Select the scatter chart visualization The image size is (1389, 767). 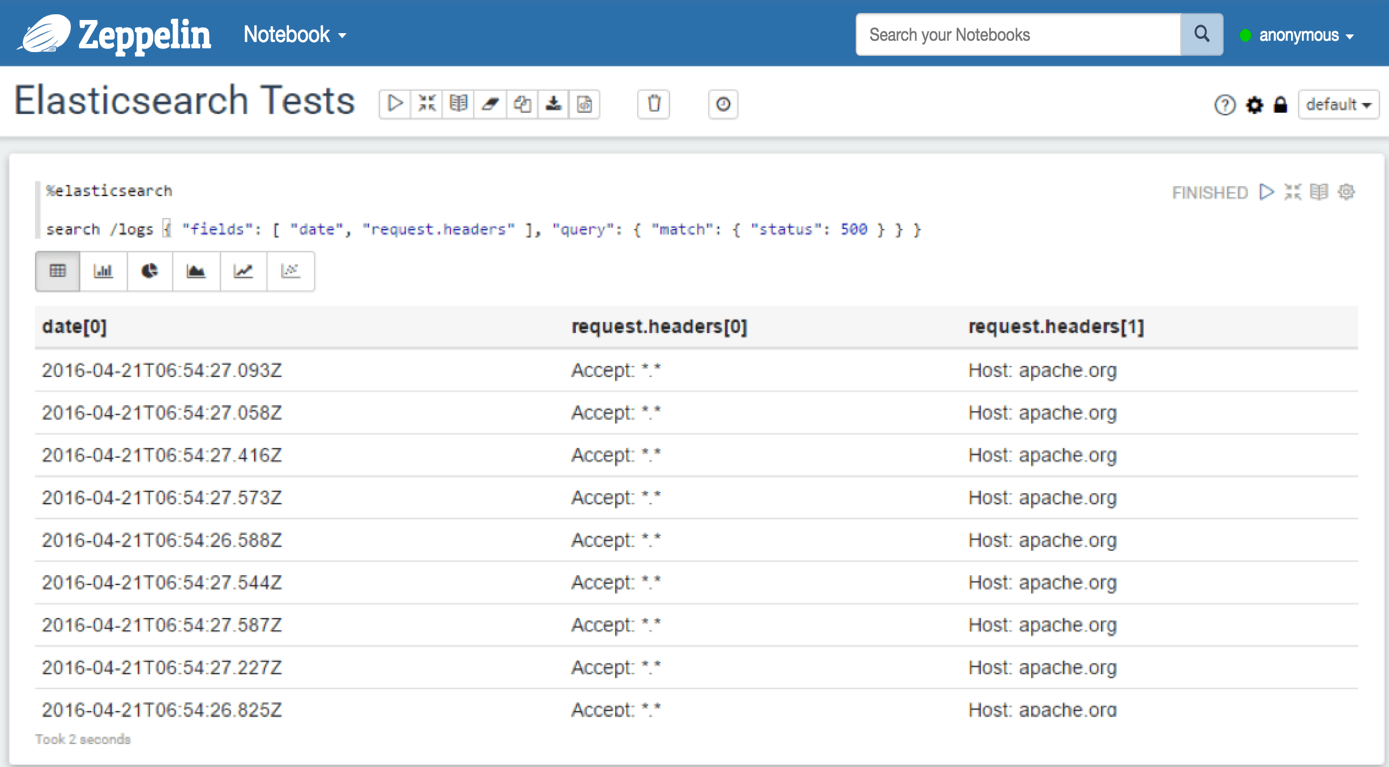click(289, 271)
